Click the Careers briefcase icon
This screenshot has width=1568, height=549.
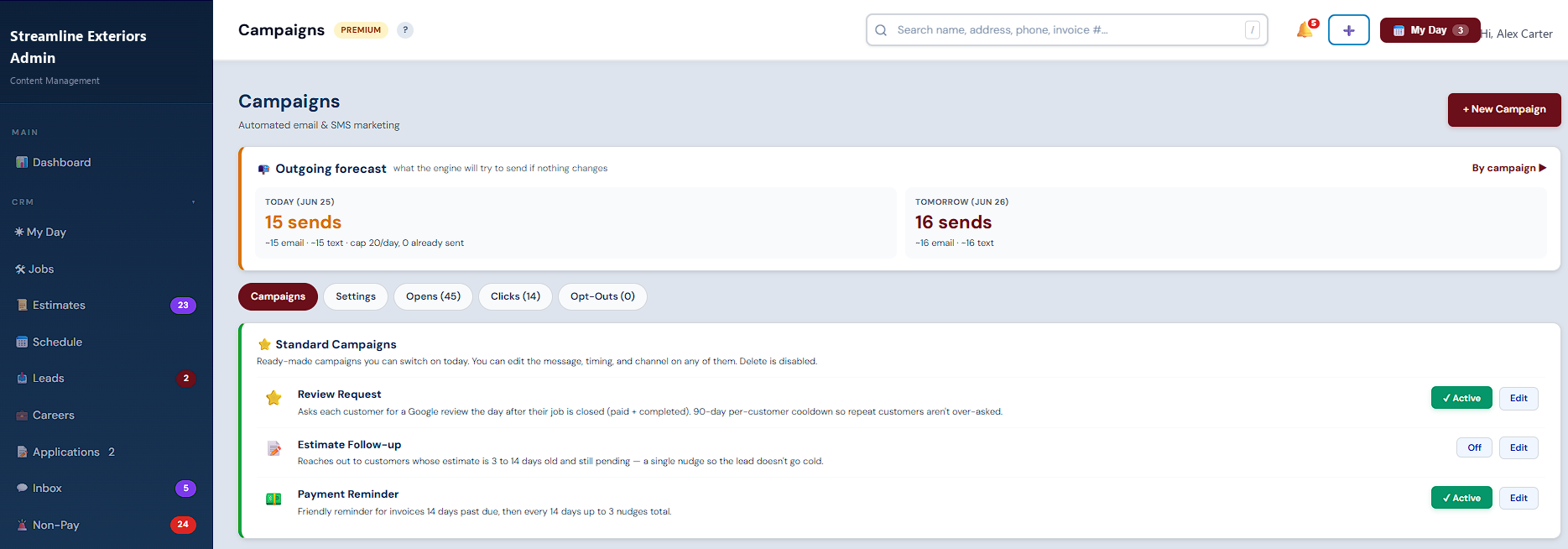[22, 415]
